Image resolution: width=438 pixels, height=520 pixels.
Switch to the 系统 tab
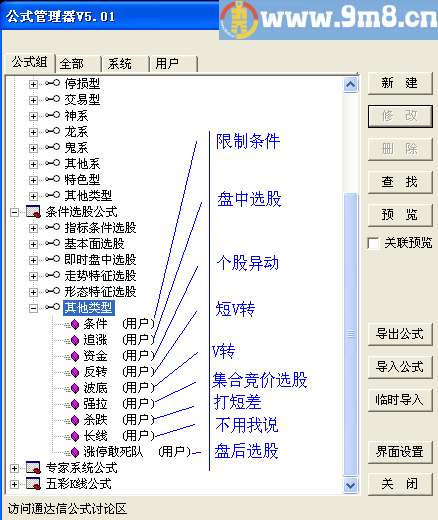[126, 64]
